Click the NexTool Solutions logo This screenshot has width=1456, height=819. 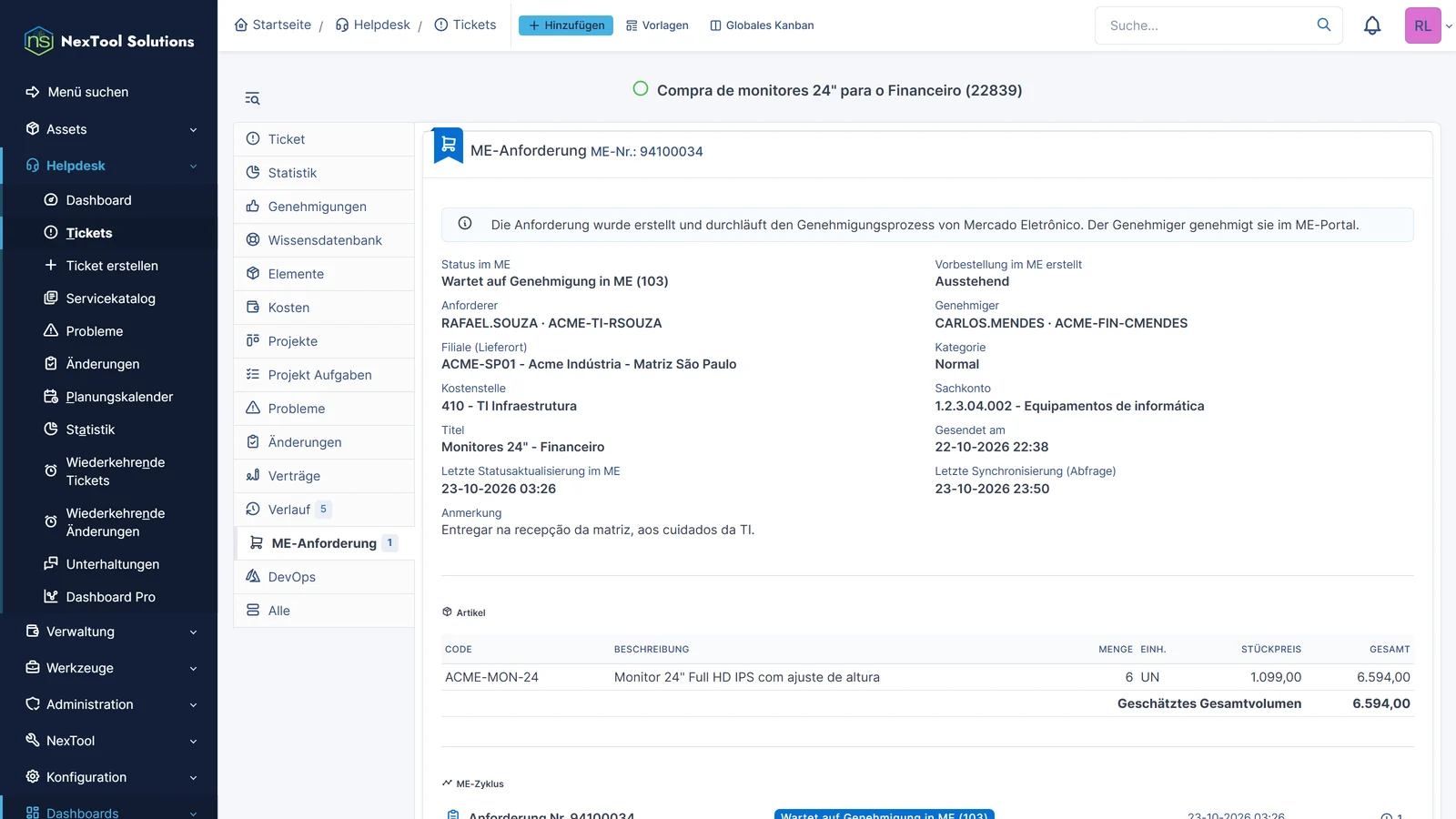(x=109, y=41)
